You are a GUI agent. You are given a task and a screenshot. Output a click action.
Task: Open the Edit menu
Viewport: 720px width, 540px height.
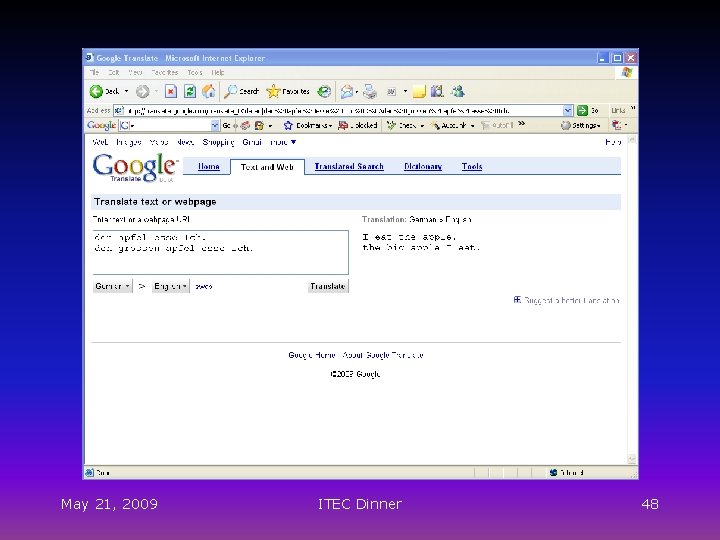pos(114,73)
